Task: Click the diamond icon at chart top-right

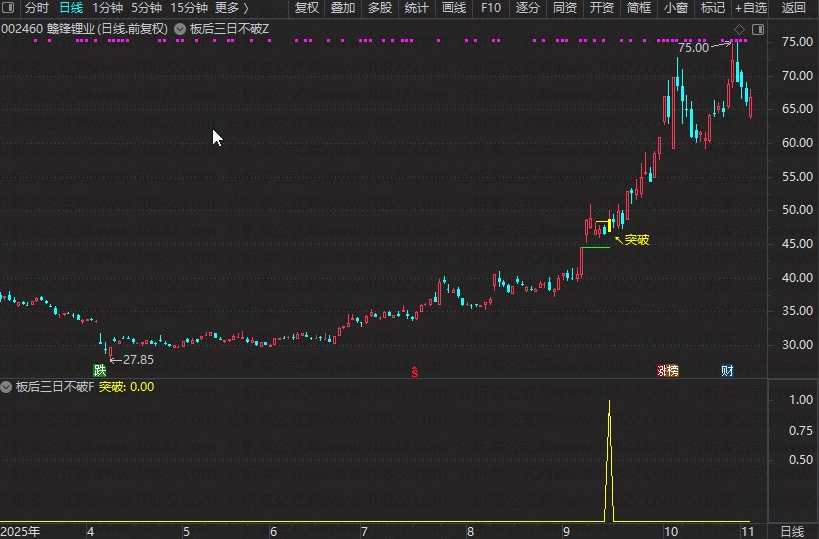Action: pyautogui.click(x=739, y=28)
